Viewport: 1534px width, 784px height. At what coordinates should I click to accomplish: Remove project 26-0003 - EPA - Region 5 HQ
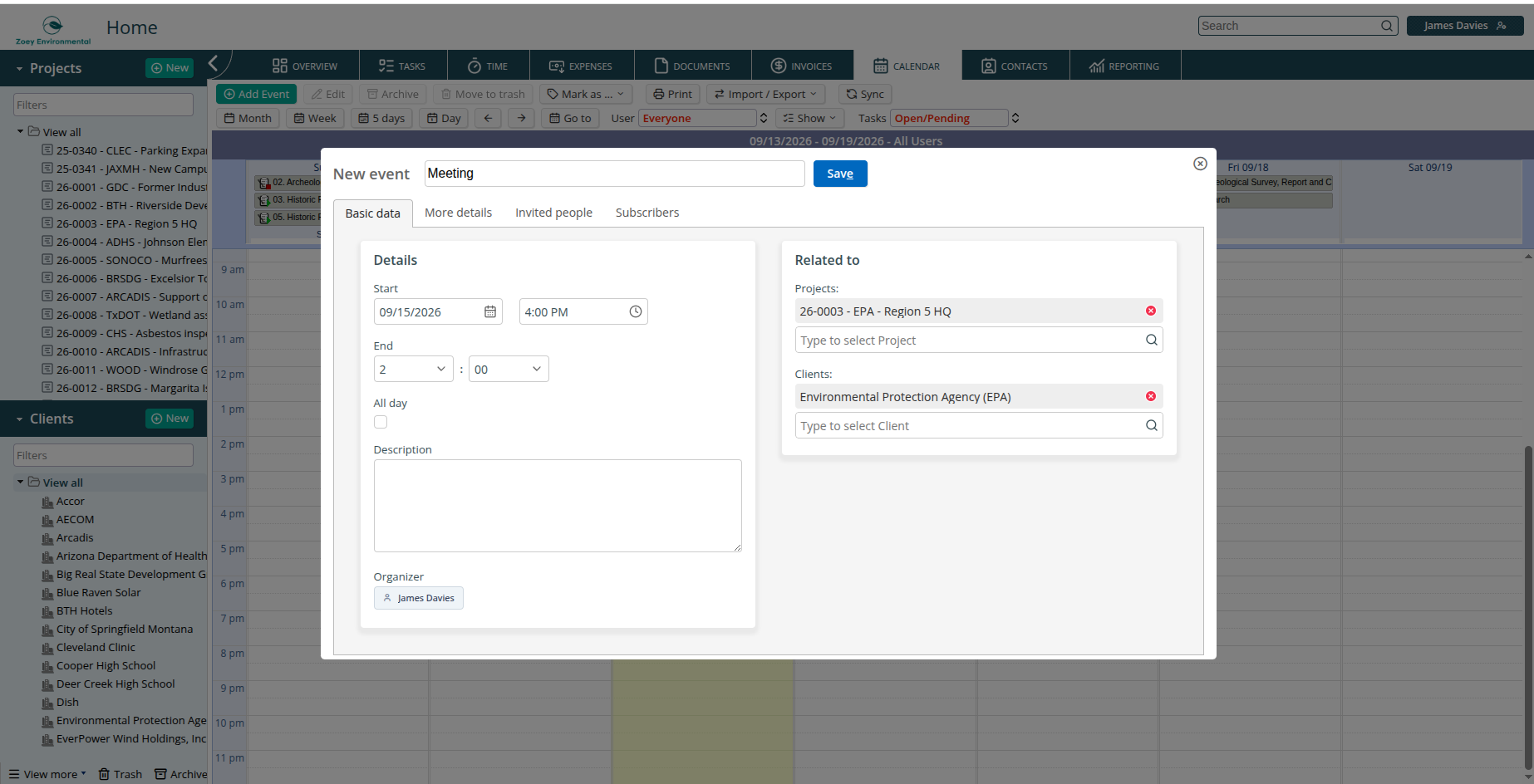pos(1151,311)
